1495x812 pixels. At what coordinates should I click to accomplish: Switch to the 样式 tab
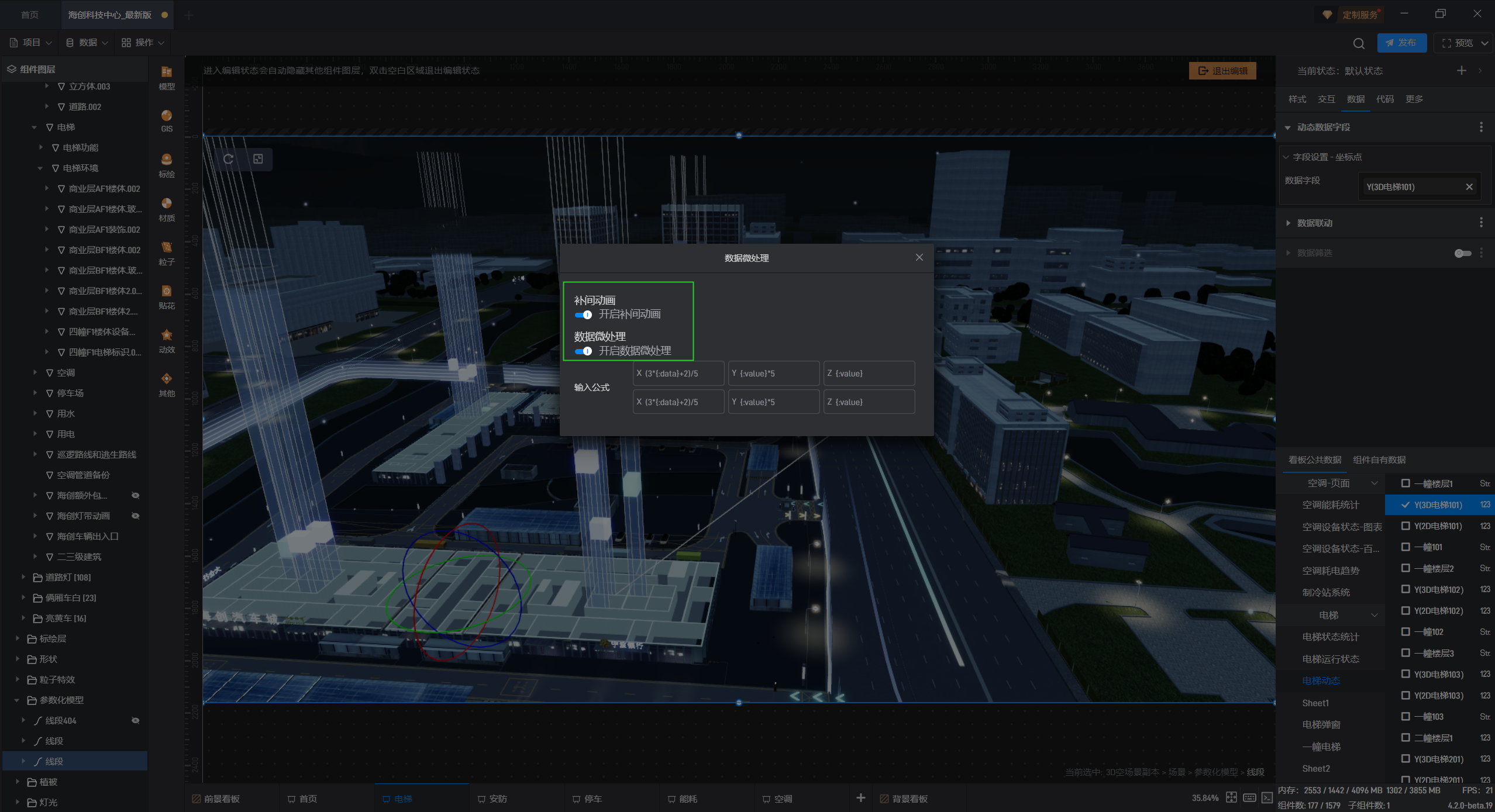pos(1297,99)
